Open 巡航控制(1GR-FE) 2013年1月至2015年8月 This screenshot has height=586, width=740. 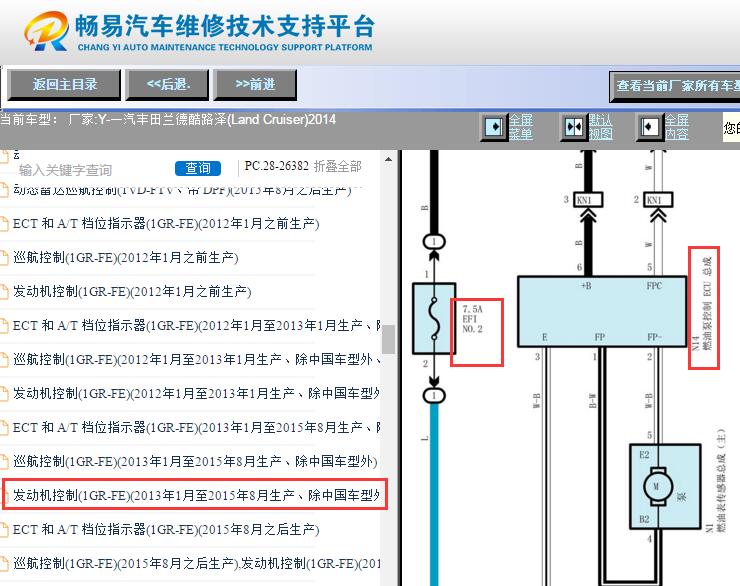tap(195, 461)
